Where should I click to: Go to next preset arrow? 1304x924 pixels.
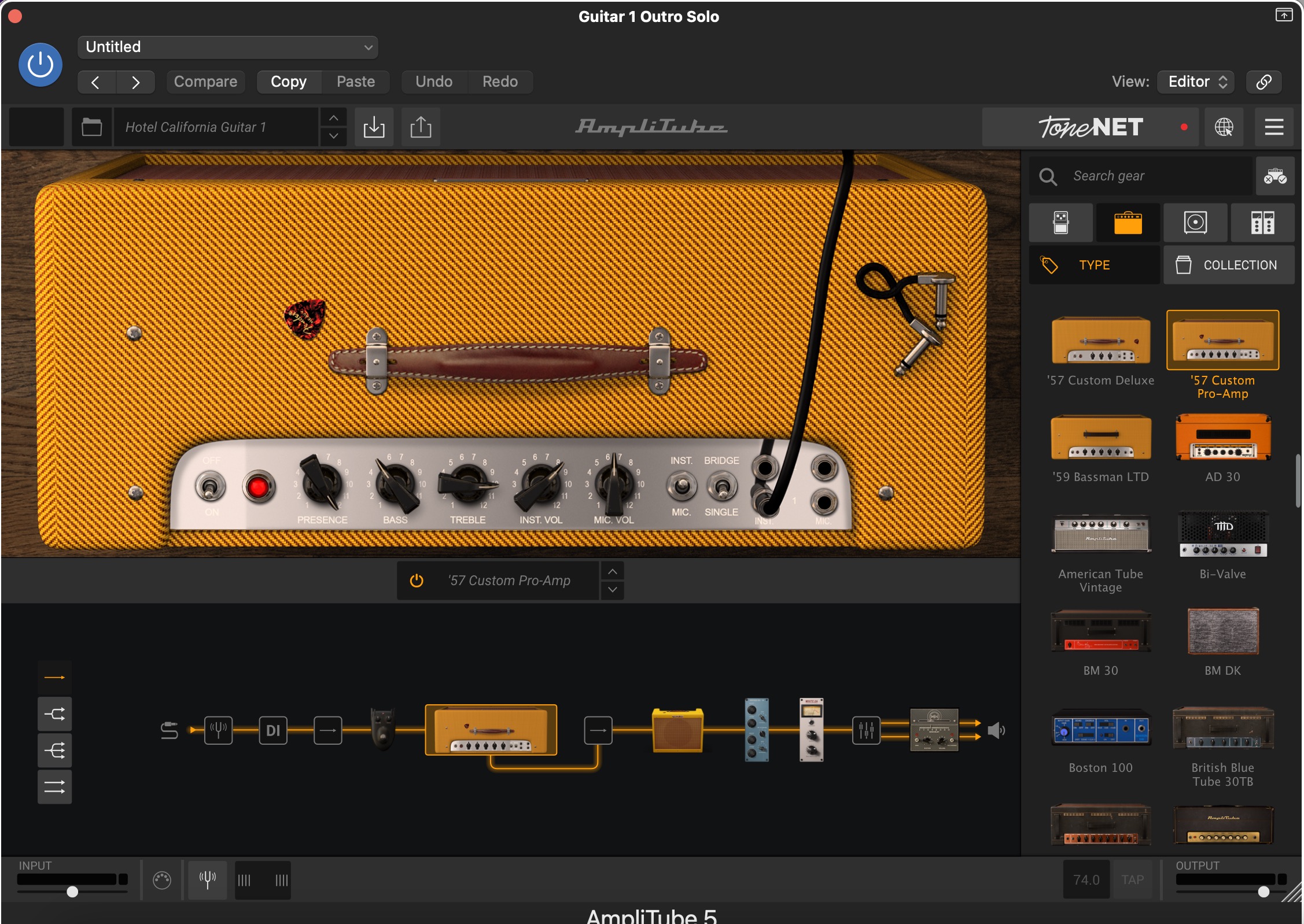[135, 82]
